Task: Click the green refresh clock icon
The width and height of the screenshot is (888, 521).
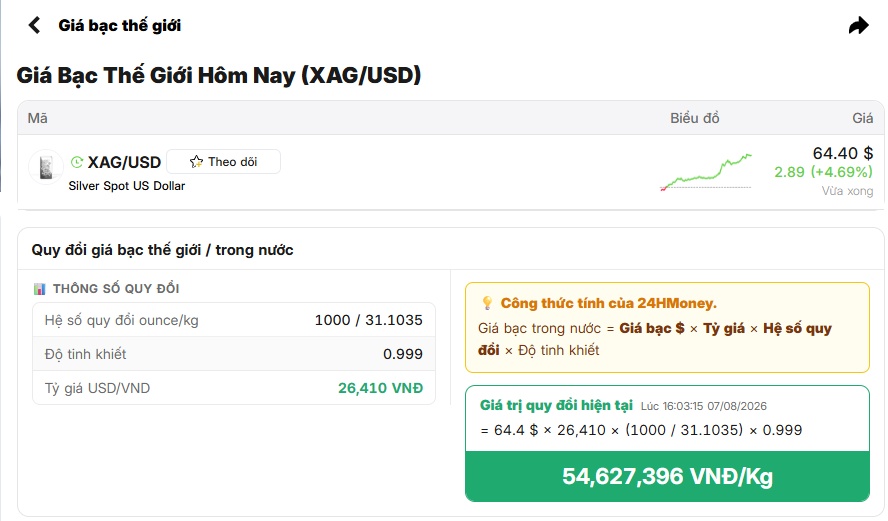Action: [x=76, y=163]
